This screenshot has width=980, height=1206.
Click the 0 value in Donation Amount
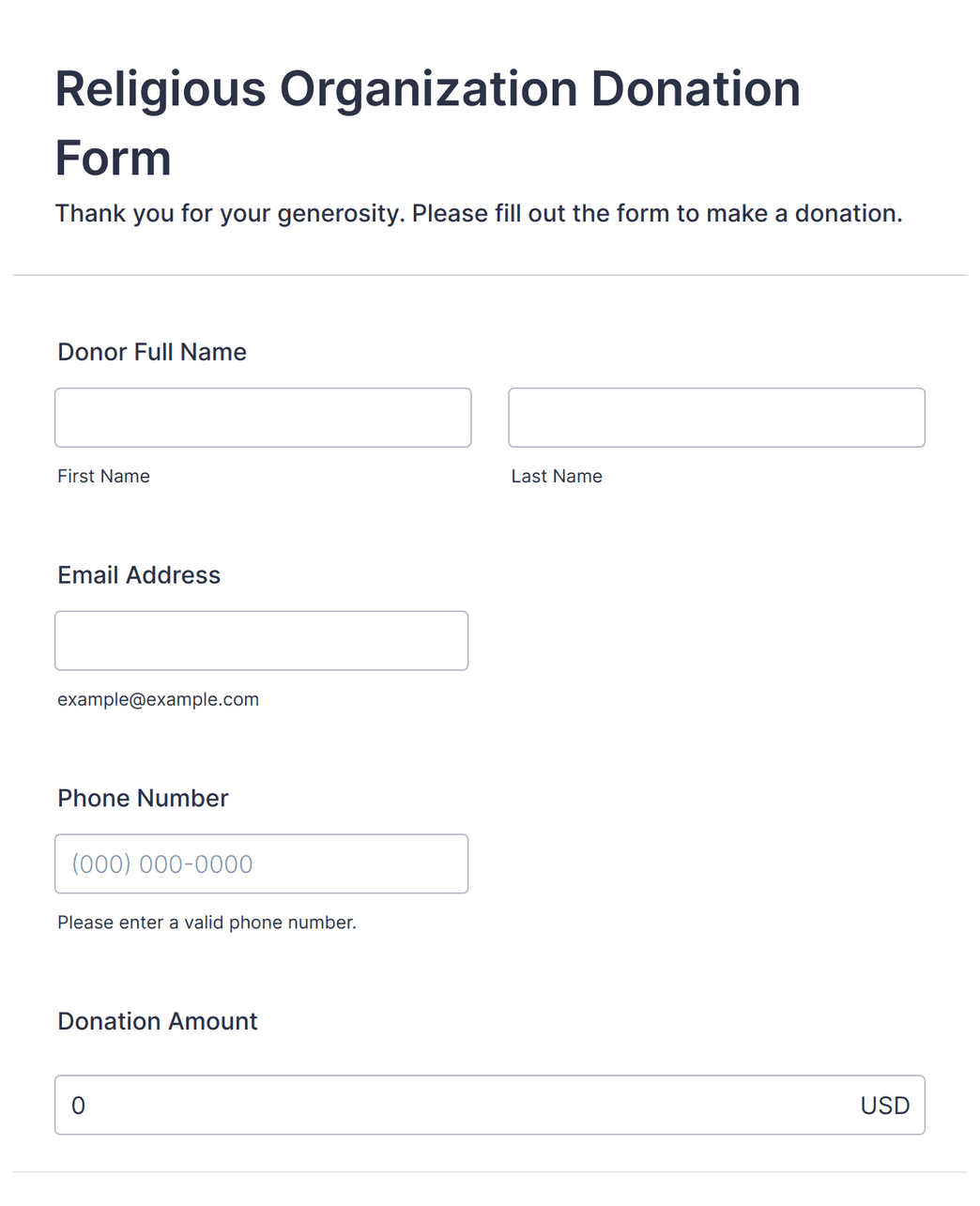coord(78,1106)
